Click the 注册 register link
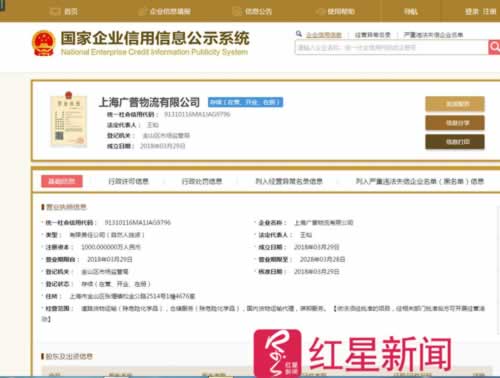Viewport: 500px width, 378px height. [x=489, y=12]
